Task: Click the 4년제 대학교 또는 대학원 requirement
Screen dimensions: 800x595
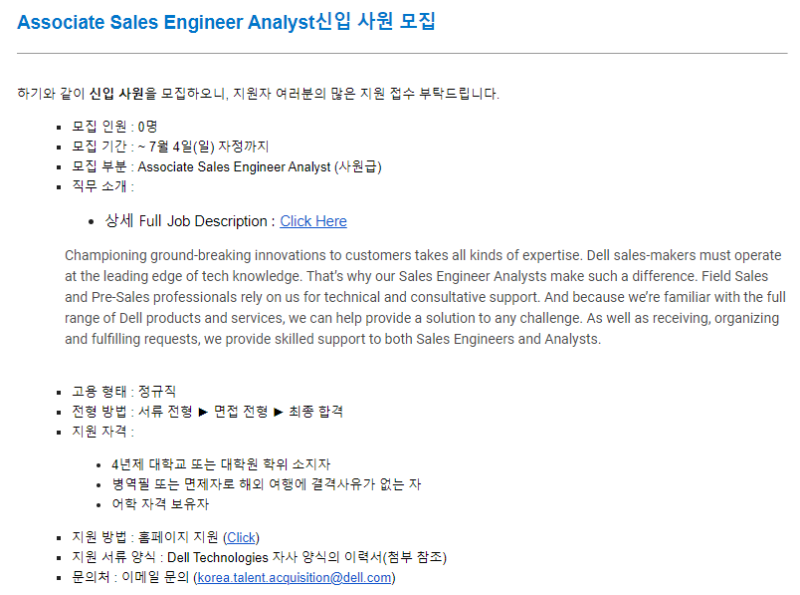Action: click(221, 464)
